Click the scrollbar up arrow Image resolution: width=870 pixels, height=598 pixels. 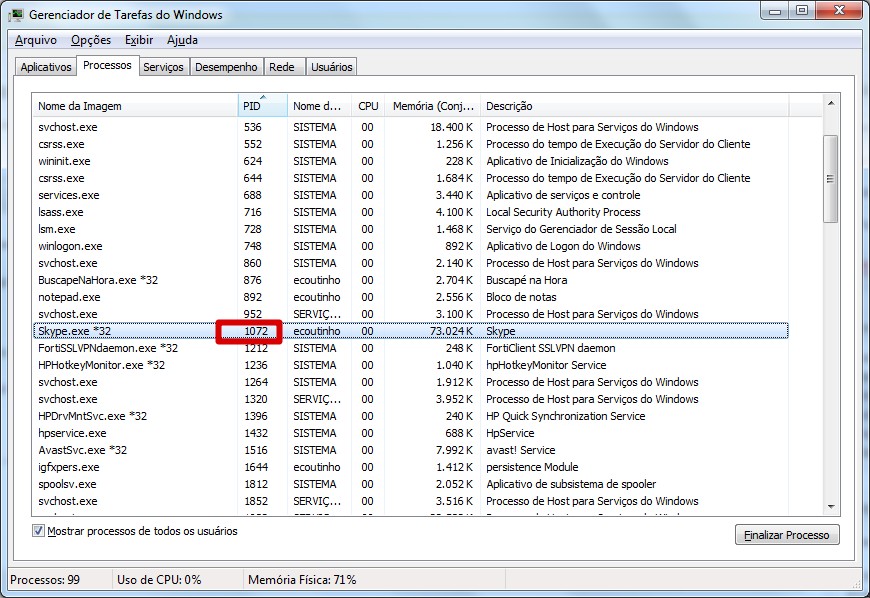click(x=831, y=103)
